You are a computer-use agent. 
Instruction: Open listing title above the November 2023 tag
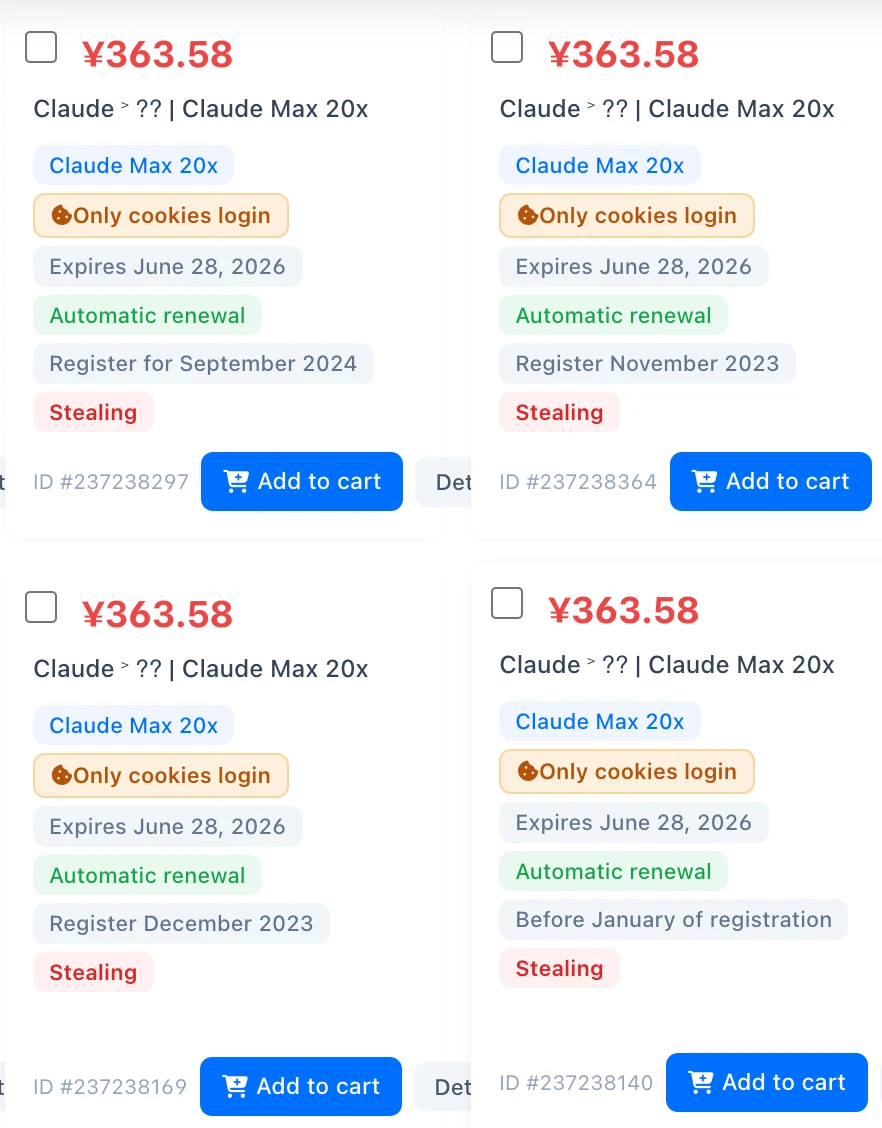668,109
